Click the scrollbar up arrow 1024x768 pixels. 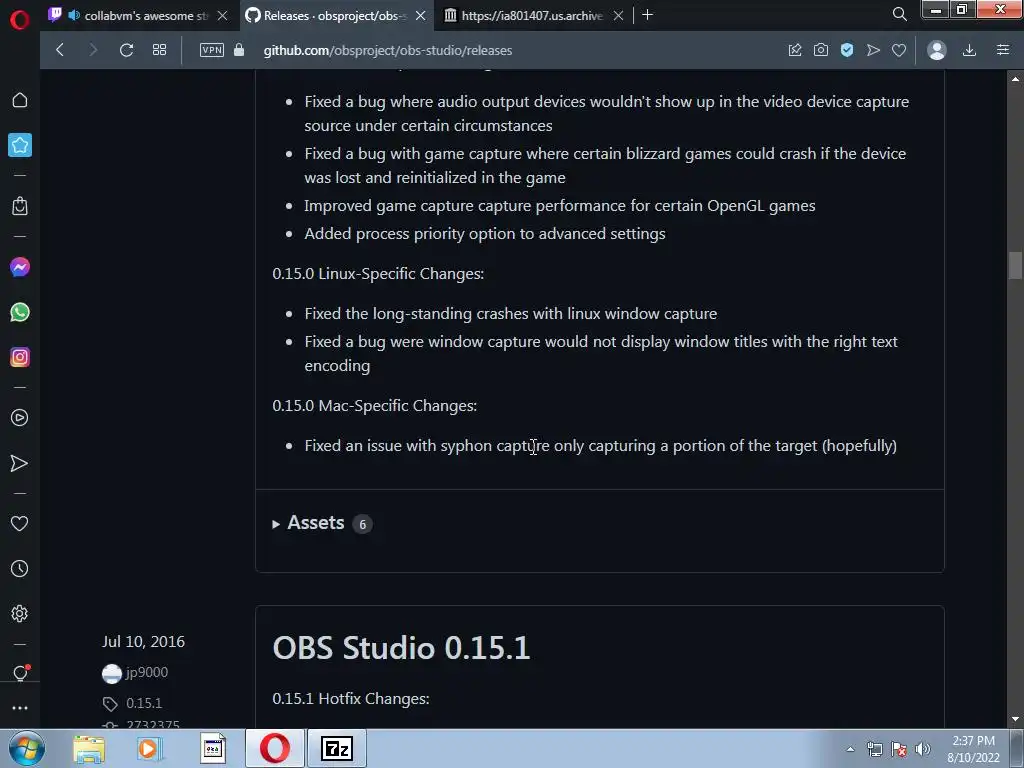[1015, 78]
